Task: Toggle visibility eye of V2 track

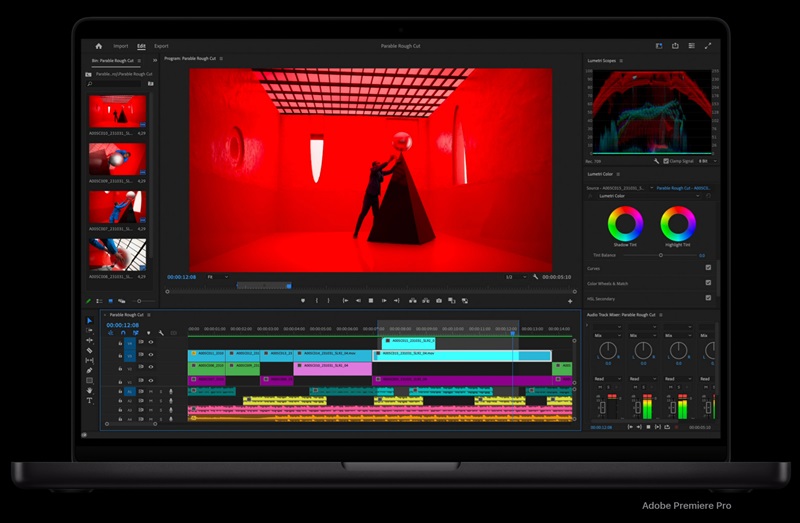Action: click(151, 367)
